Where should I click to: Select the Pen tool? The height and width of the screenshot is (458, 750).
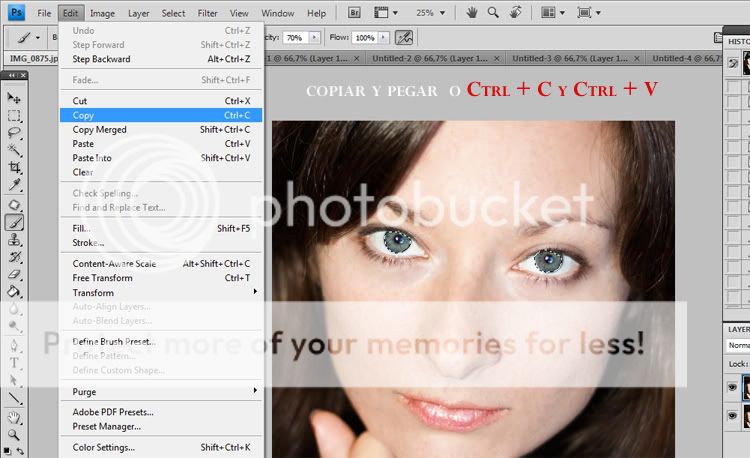point(14,345)
